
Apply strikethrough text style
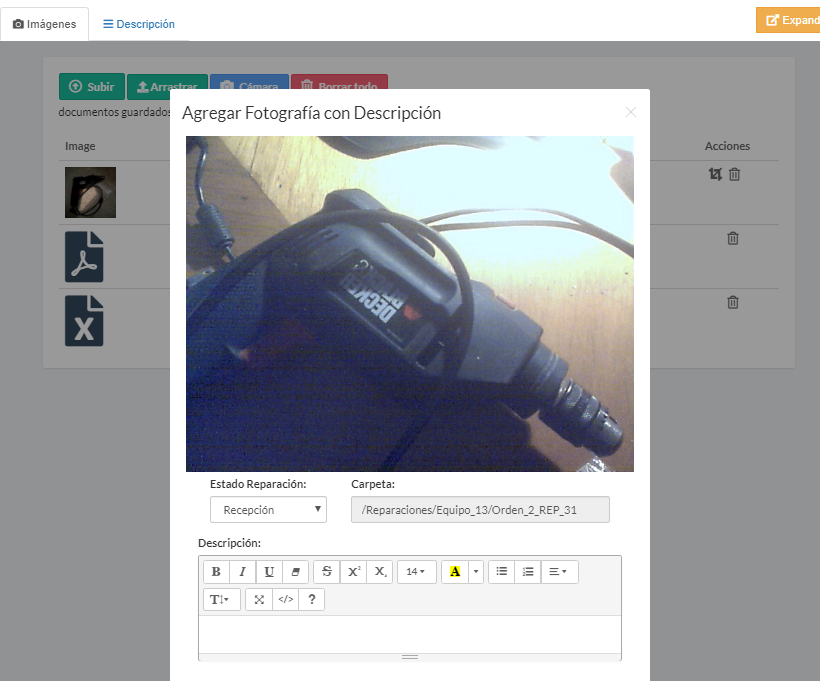327,572
